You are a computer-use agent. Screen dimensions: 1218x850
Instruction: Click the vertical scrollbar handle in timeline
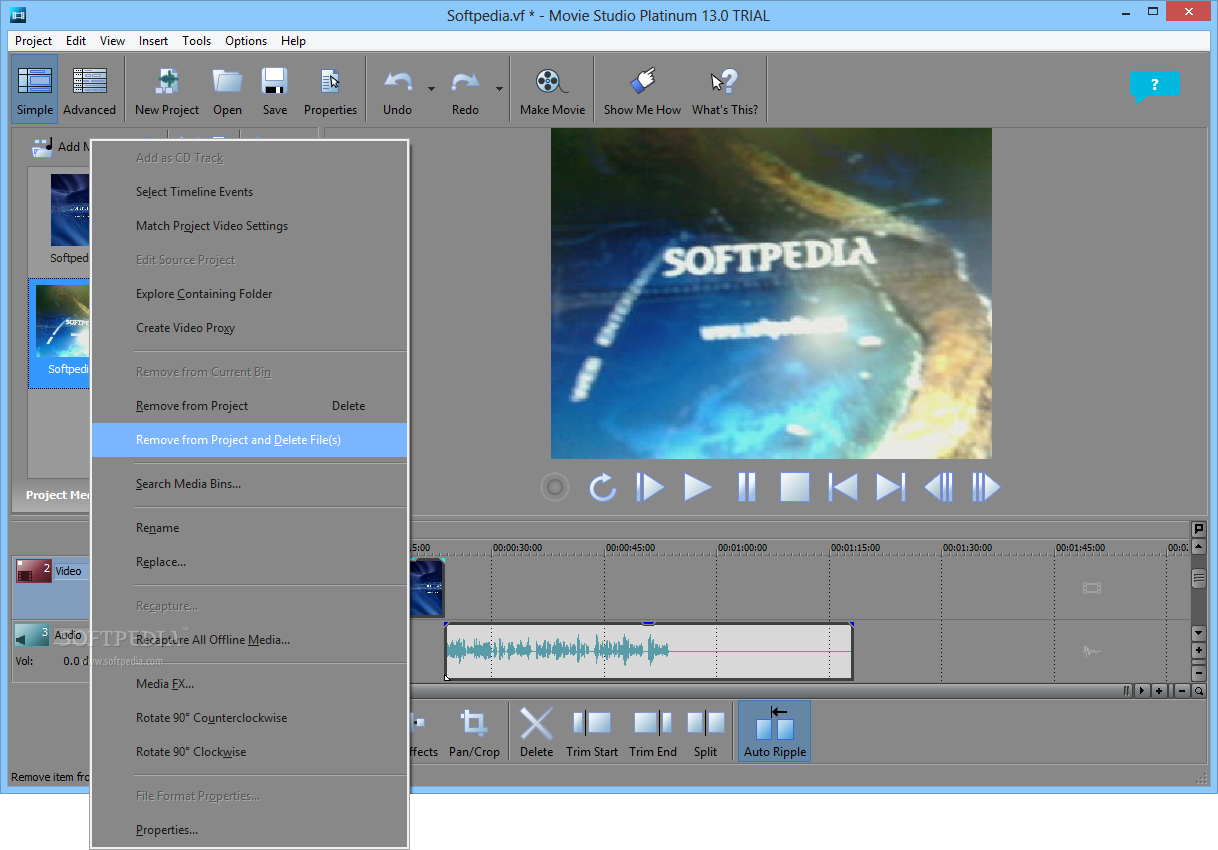(1198, 579)
